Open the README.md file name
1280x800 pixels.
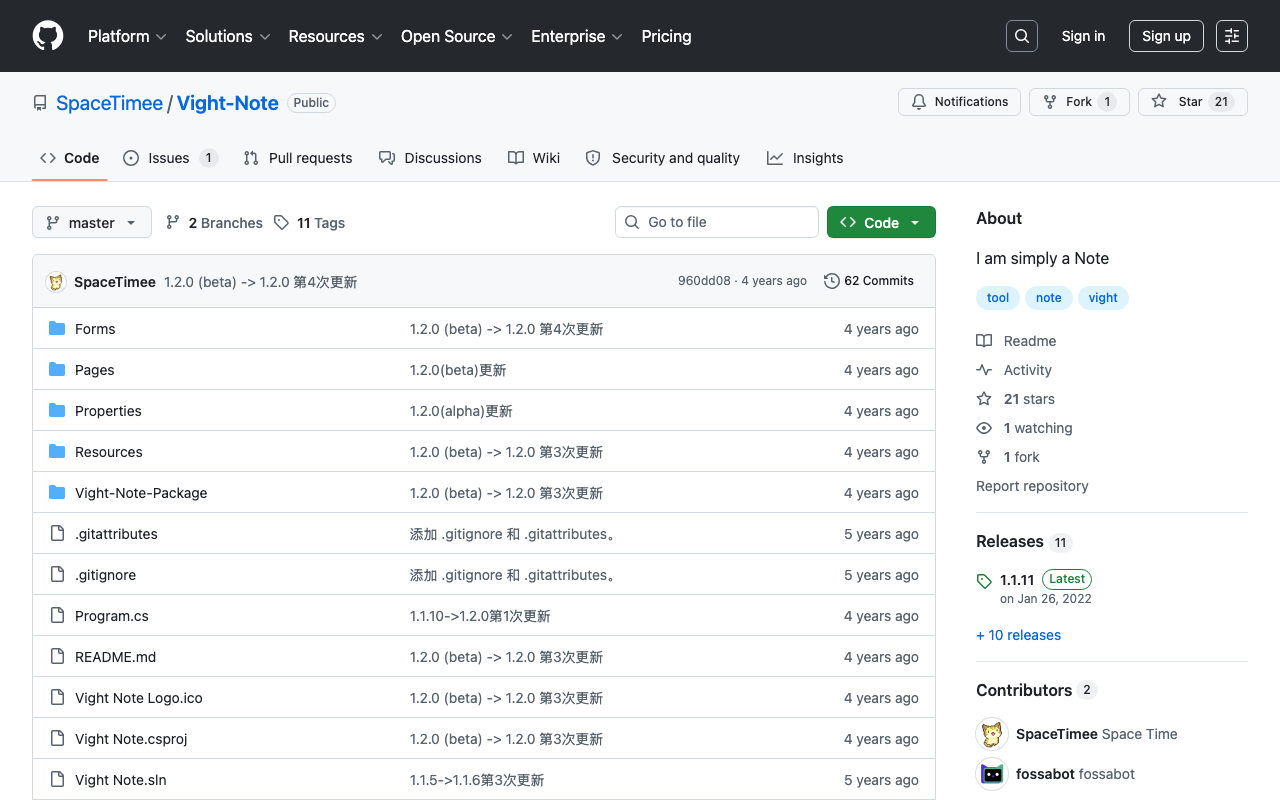click(x=116, y=657)
